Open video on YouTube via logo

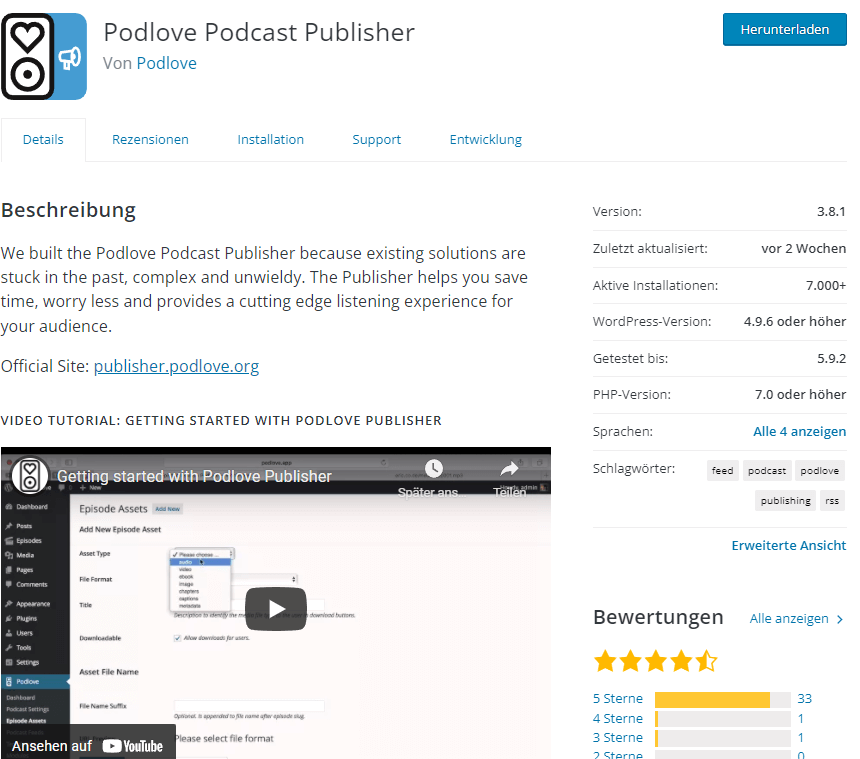coord(132,745)
